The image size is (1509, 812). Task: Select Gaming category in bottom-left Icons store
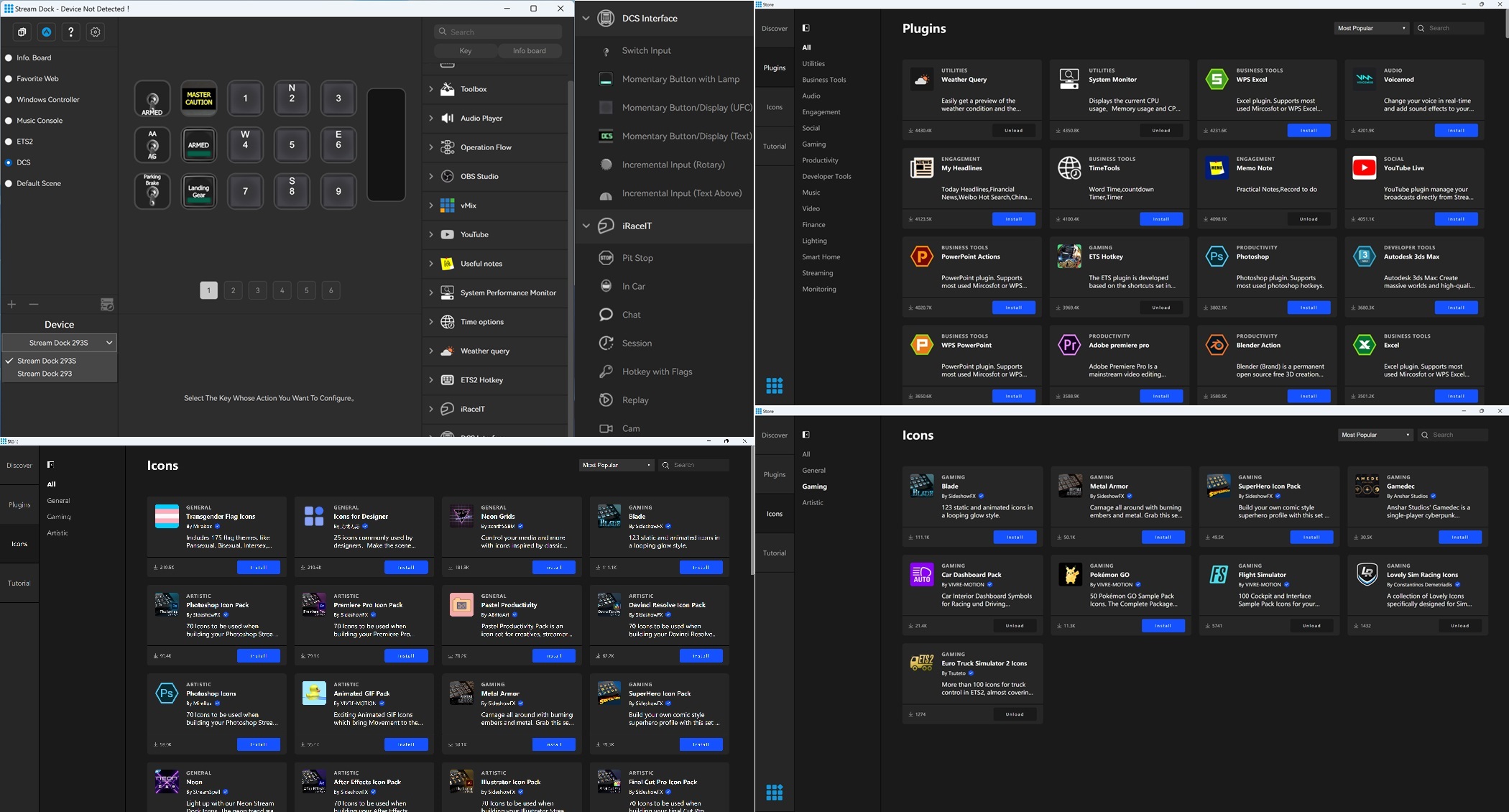coord(59,517)
